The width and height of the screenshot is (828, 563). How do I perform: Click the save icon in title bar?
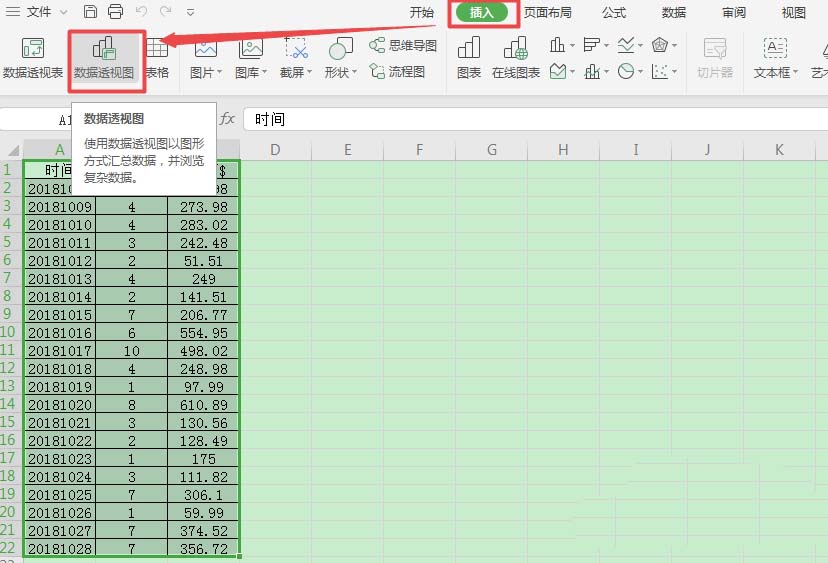click(x=91, y=12)
